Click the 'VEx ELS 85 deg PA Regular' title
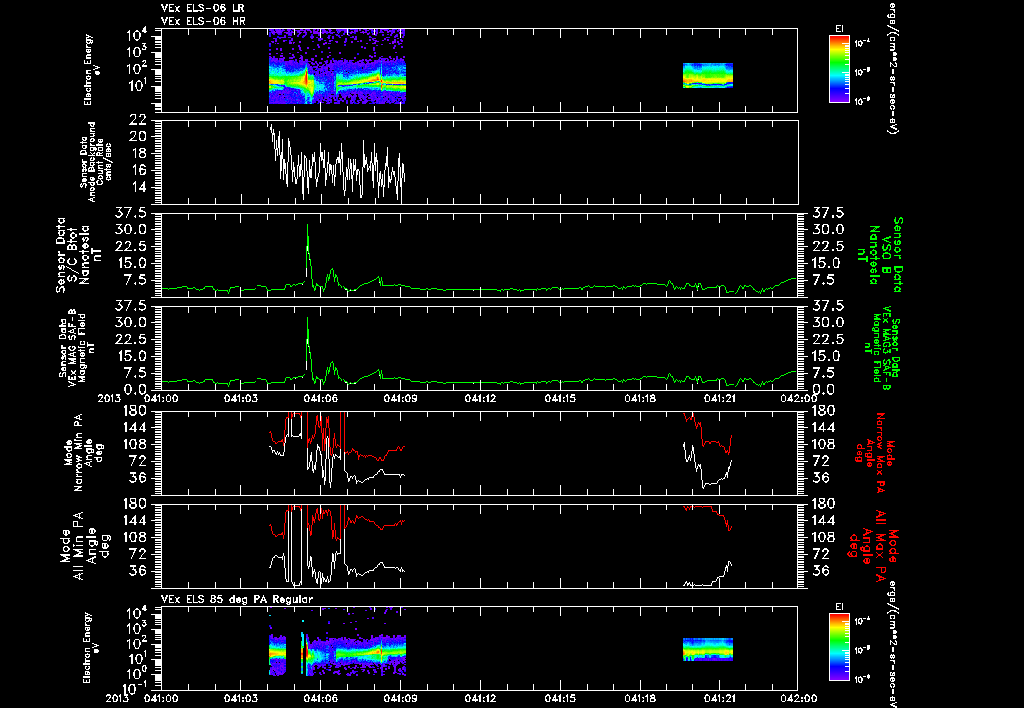The height and width of the screenshot is (708, 1024). 237,599
